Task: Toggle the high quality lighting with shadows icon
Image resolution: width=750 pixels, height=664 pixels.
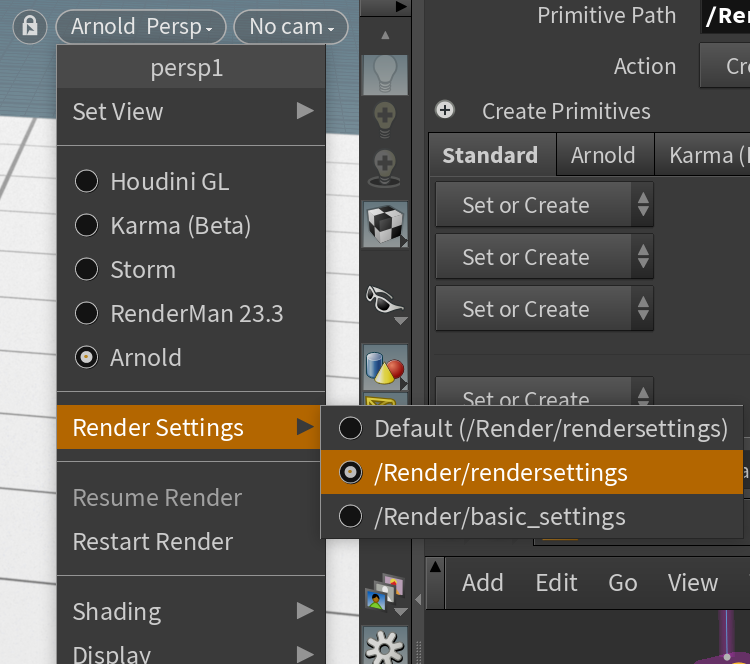Action: 384,168
